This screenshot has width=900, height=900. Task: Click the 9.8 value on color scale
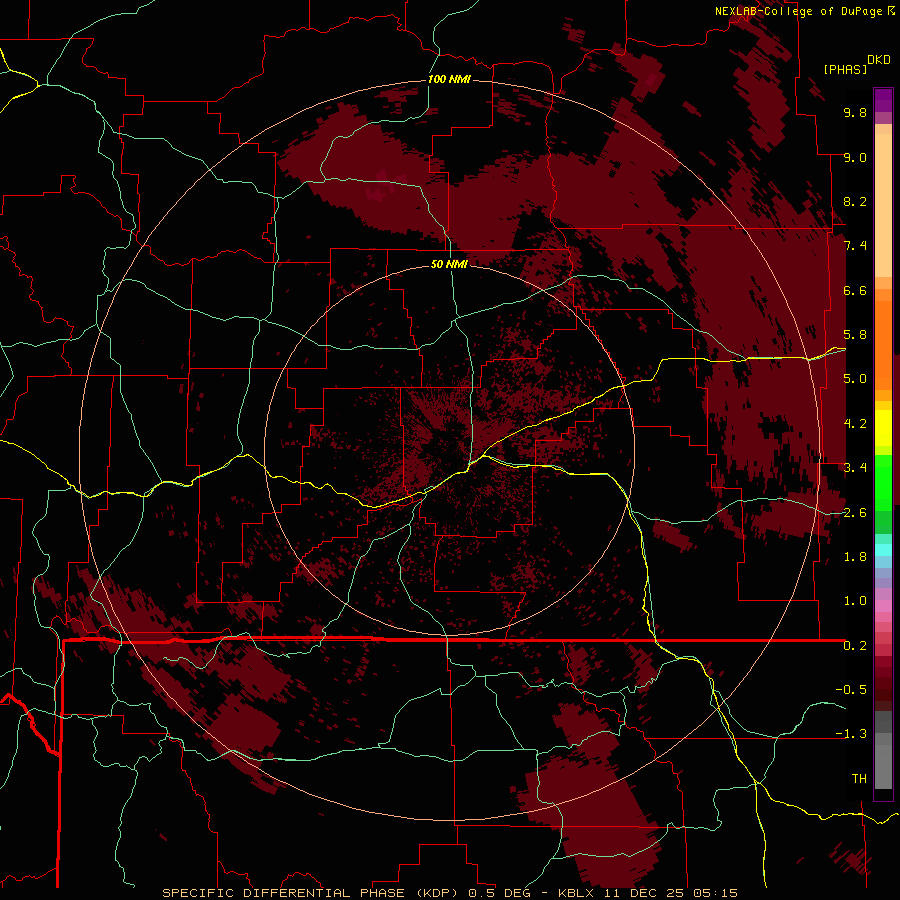[x=855, y=112]
